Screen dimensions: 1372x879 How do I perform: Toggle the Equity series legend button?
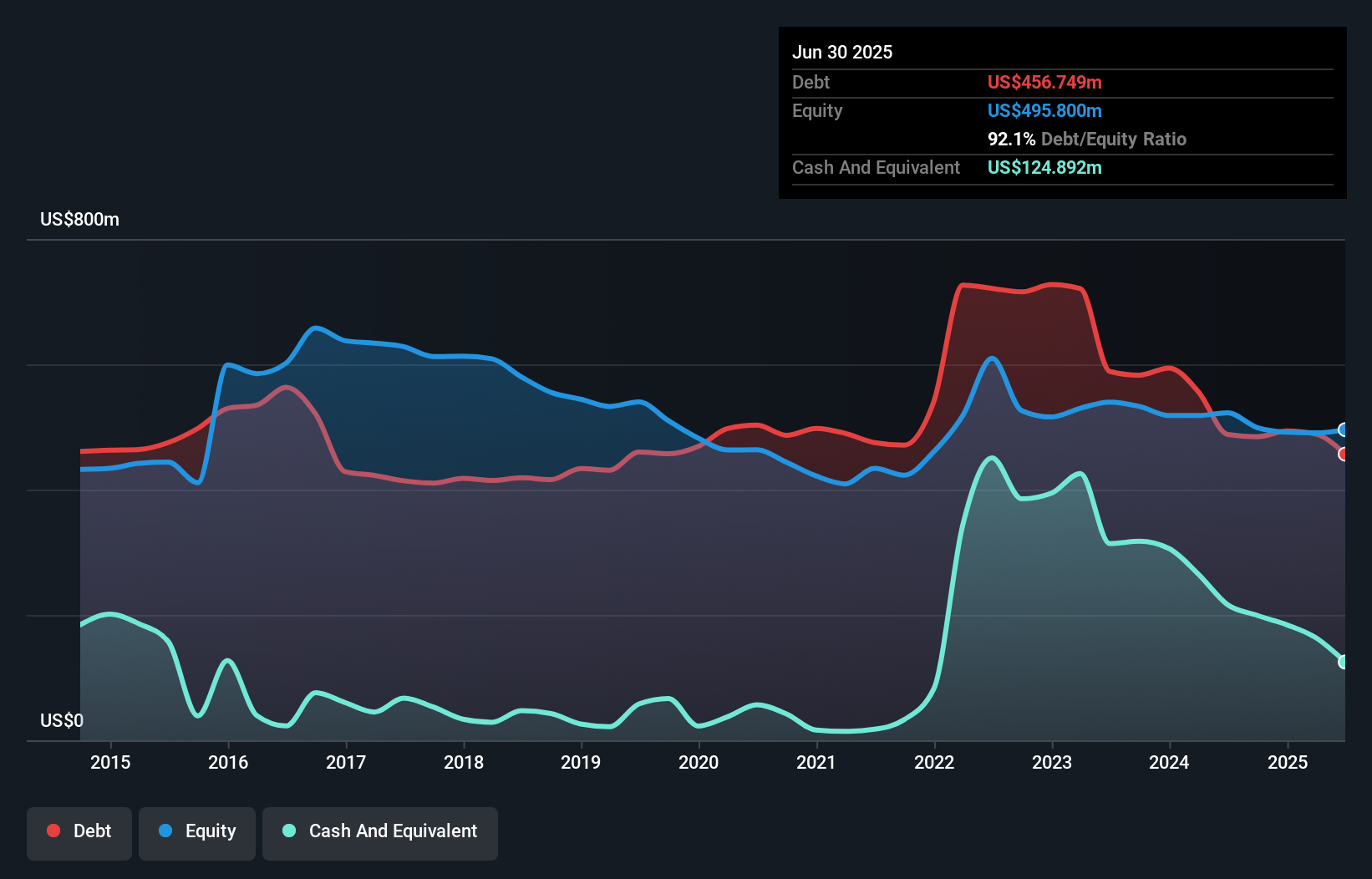[197, 833]
